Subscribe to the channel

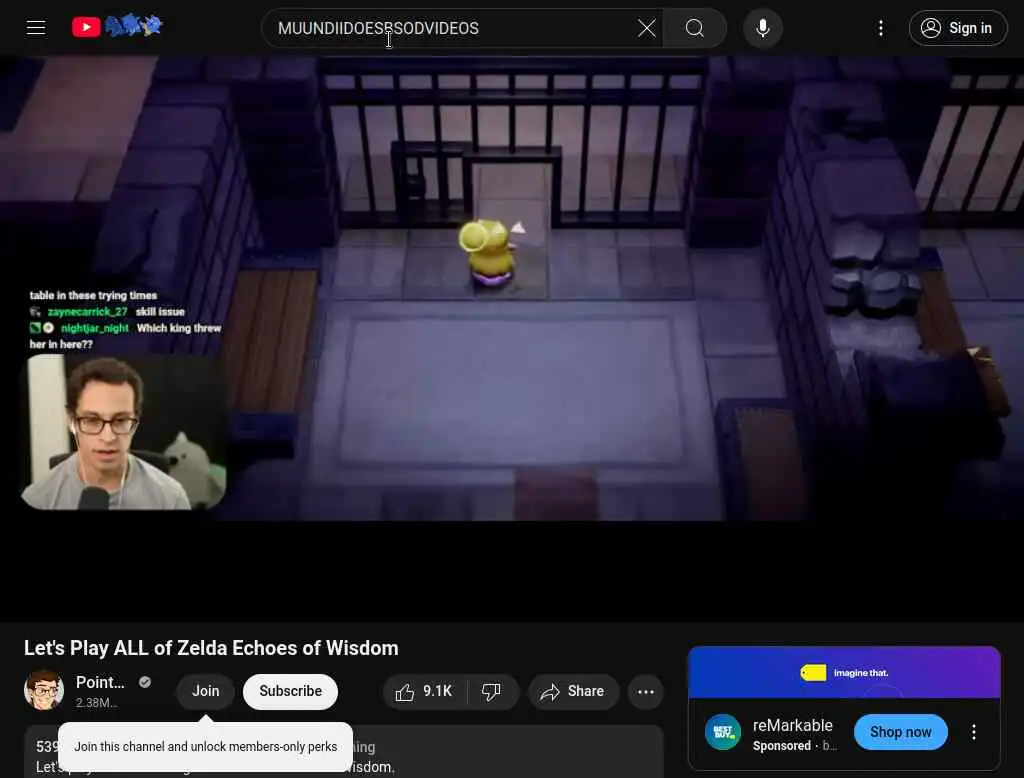(x=291, y=691)
